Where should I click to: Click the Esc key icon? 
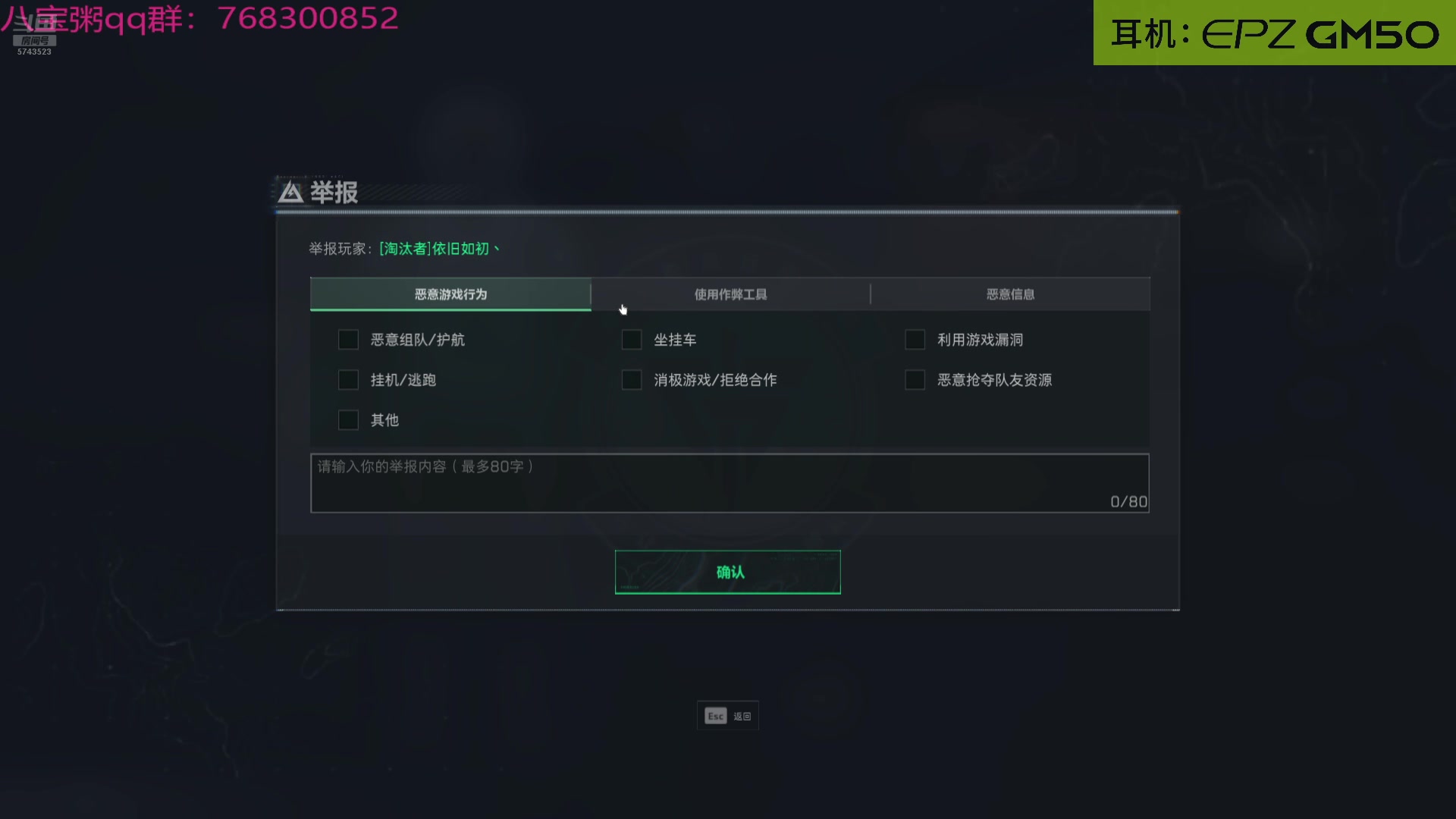pyautogui.click(x=716, y=716)
